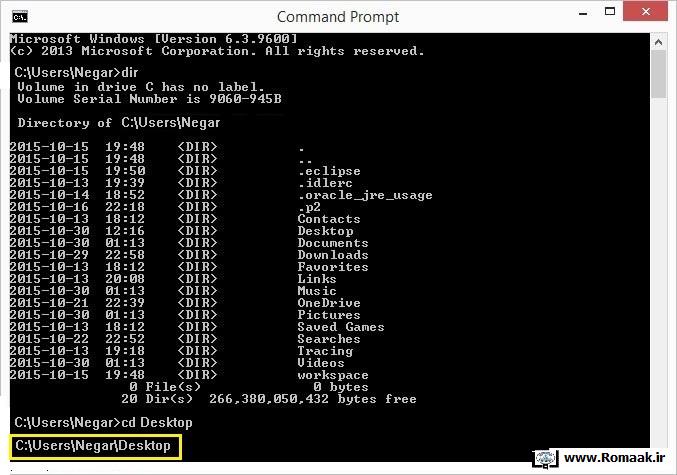Image resolution: width=677 pixels, height=475 pixels.
Task: Click the 'C:\Users\Negar\Desktop' prompt line
Action: coord(93,446)
